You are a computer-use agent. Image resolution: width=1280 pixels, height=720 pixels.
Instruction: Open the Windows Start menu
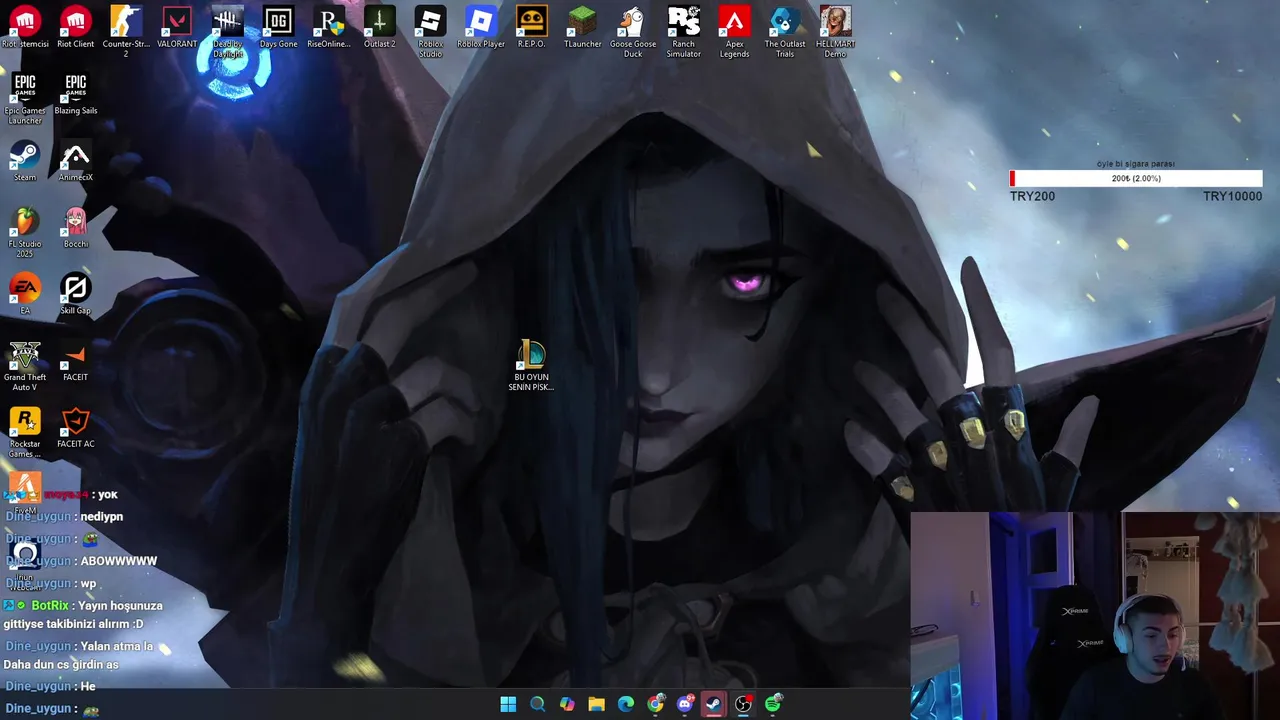point(508,704)
